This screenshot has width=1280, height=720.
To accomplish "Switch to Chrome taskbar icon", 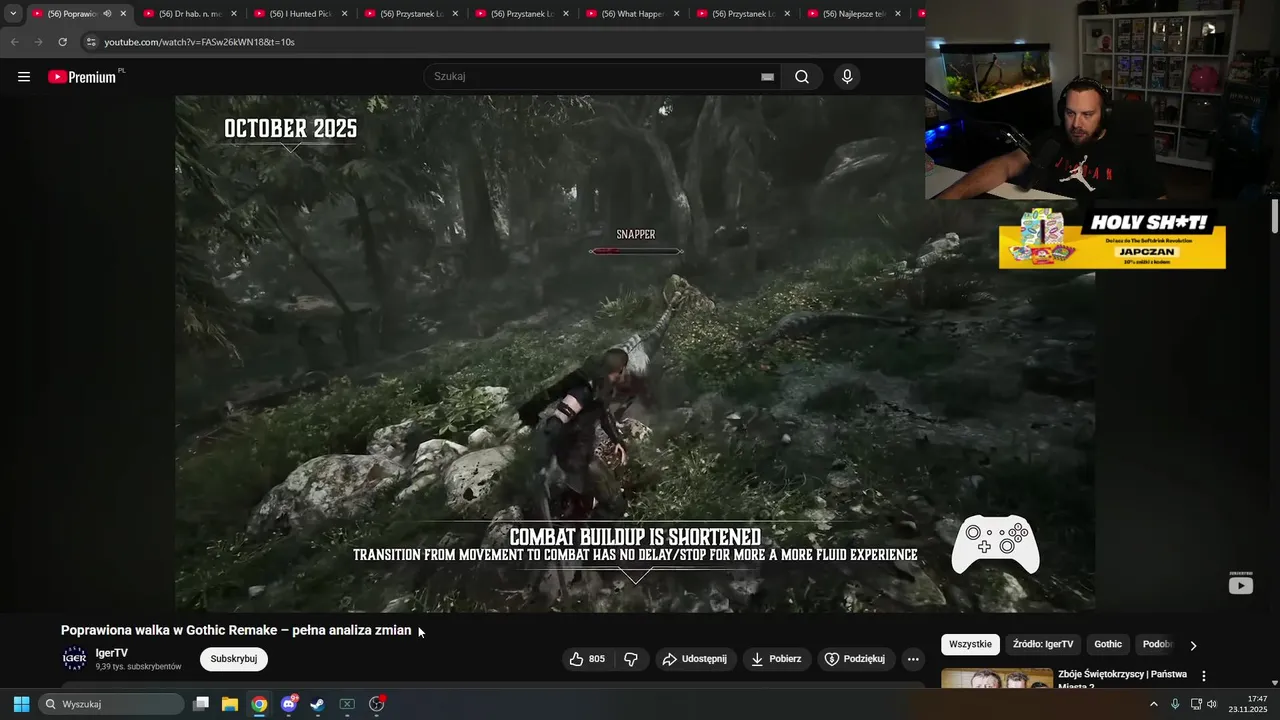I will [x=259, y=704].
